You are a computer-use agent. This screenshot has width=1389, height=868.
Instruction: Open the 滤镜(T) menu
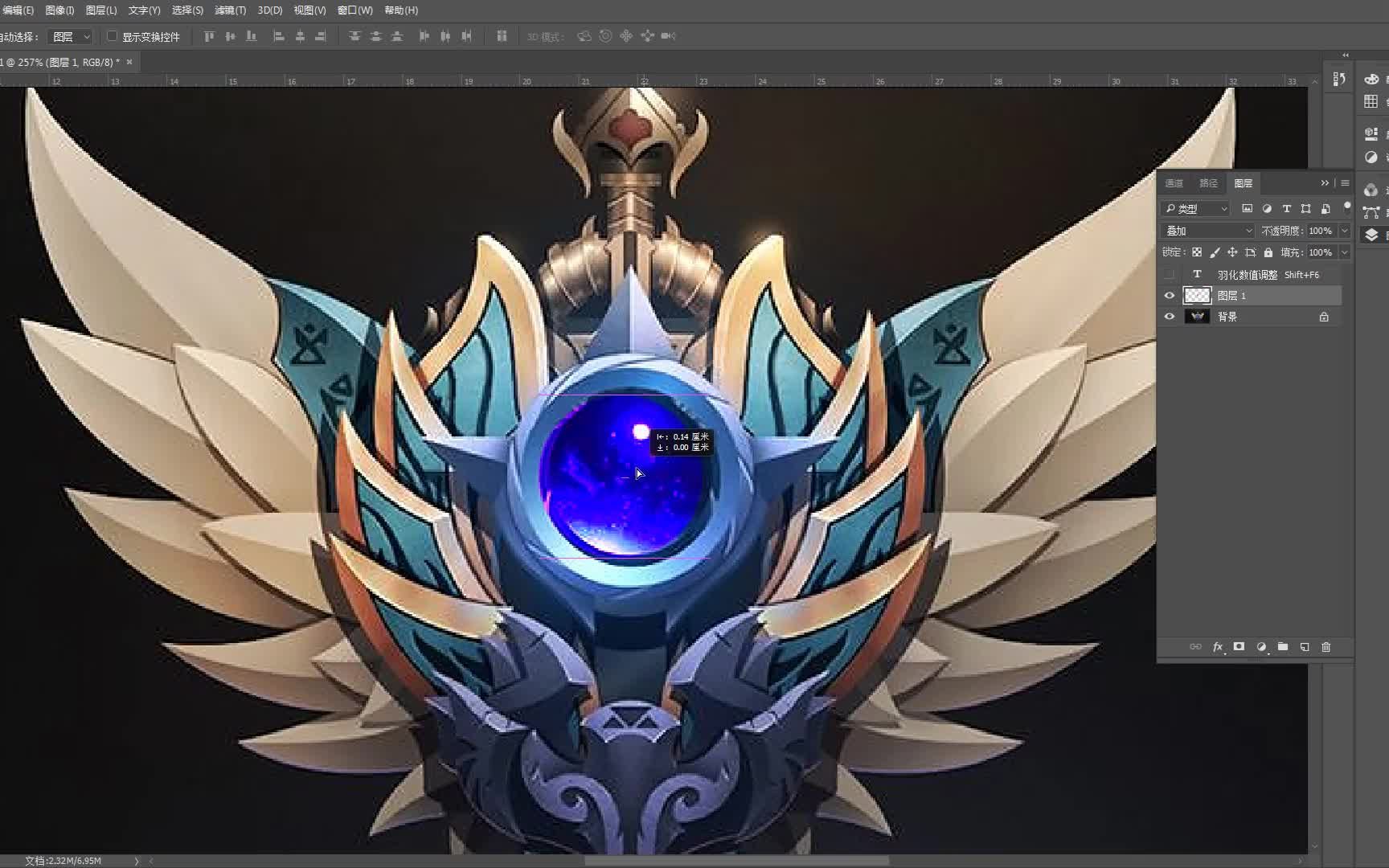tap(231, 10)
